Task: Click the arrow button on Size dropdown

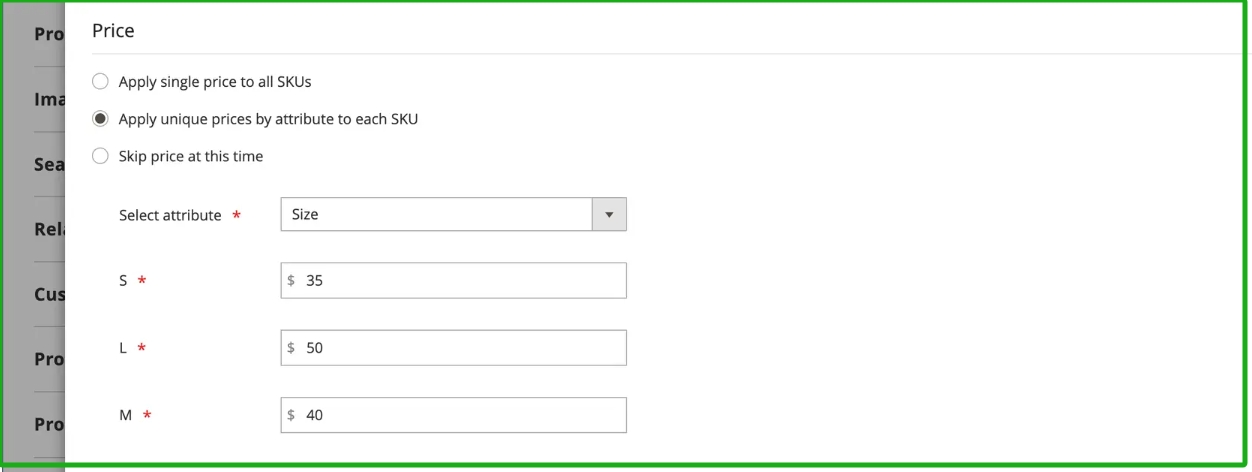Action: click(609, 214)
